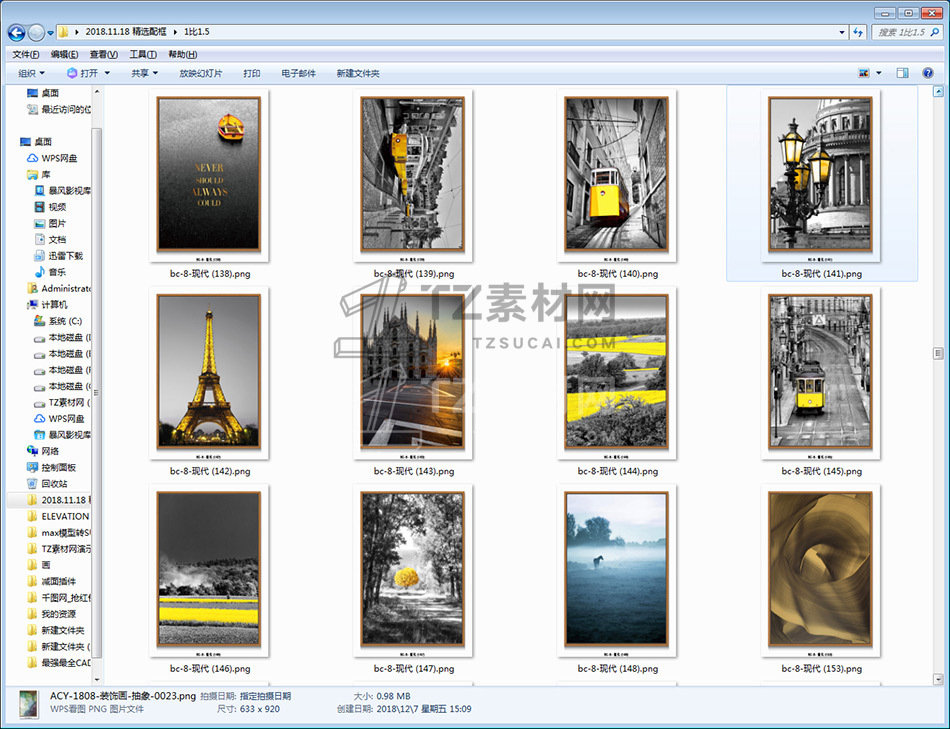This screenshot has height=729, width=950.
Task: Click the Back navigation arrow button
Action: (17, 32)
